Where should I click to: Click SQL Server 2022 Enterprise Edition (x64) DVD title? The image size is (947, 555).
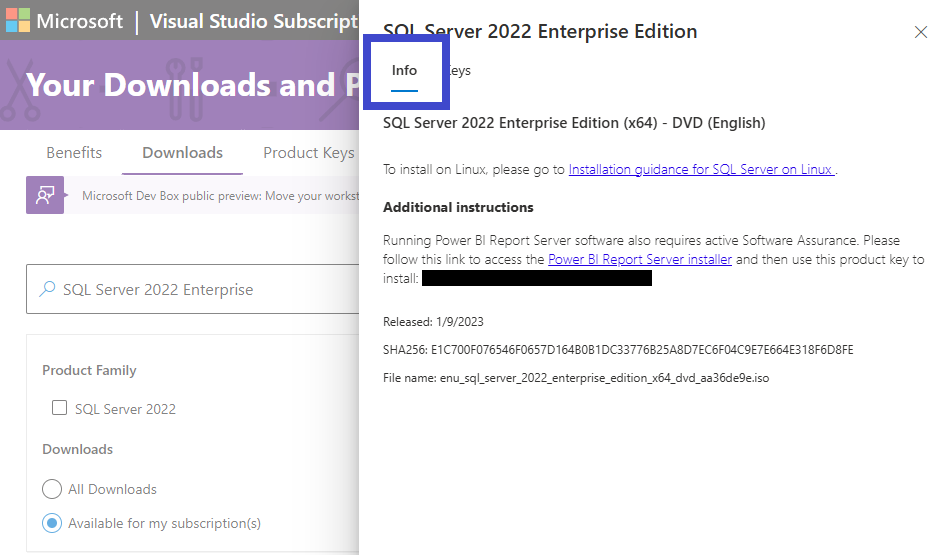point(574,123)
